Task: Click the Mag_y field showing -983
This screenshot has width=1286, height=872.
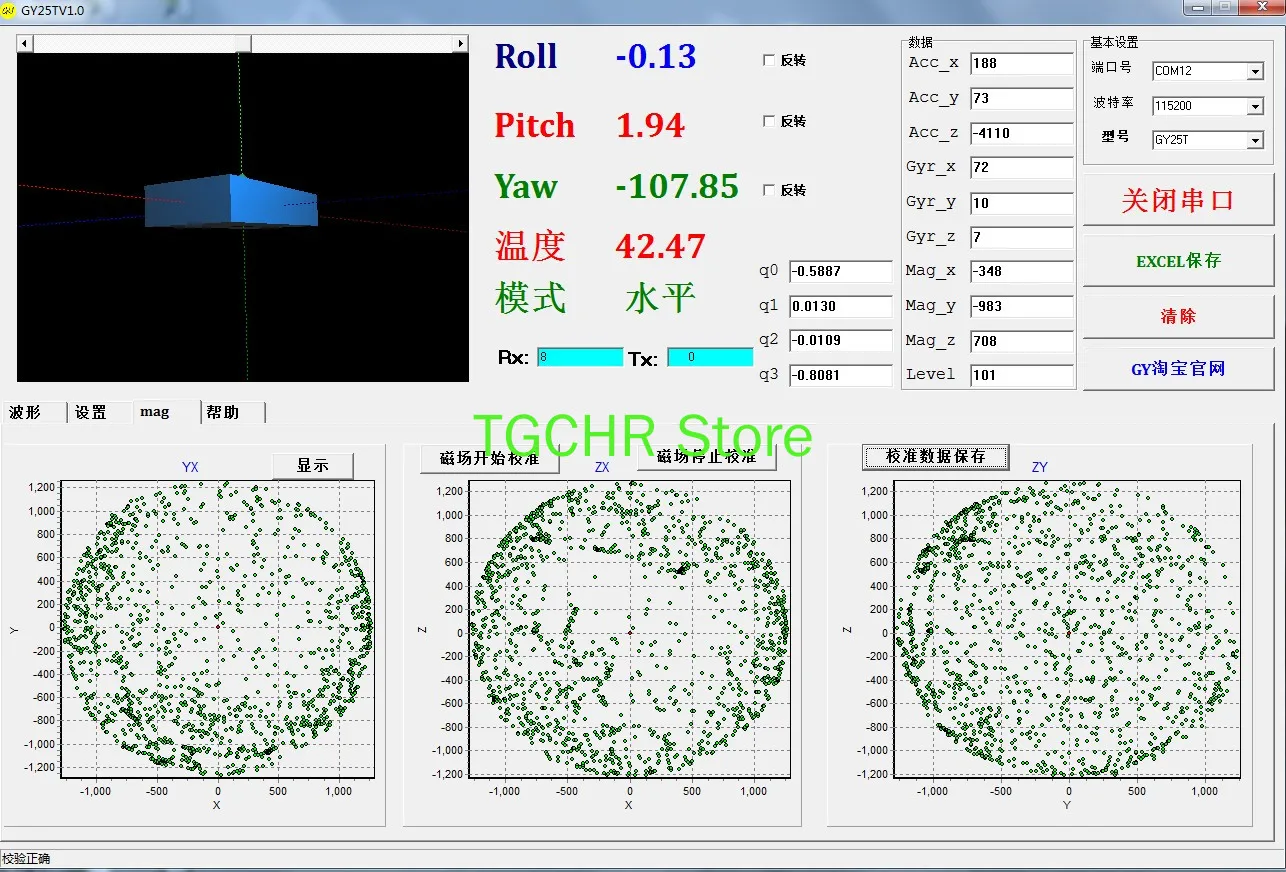Action: (1021, 306)
